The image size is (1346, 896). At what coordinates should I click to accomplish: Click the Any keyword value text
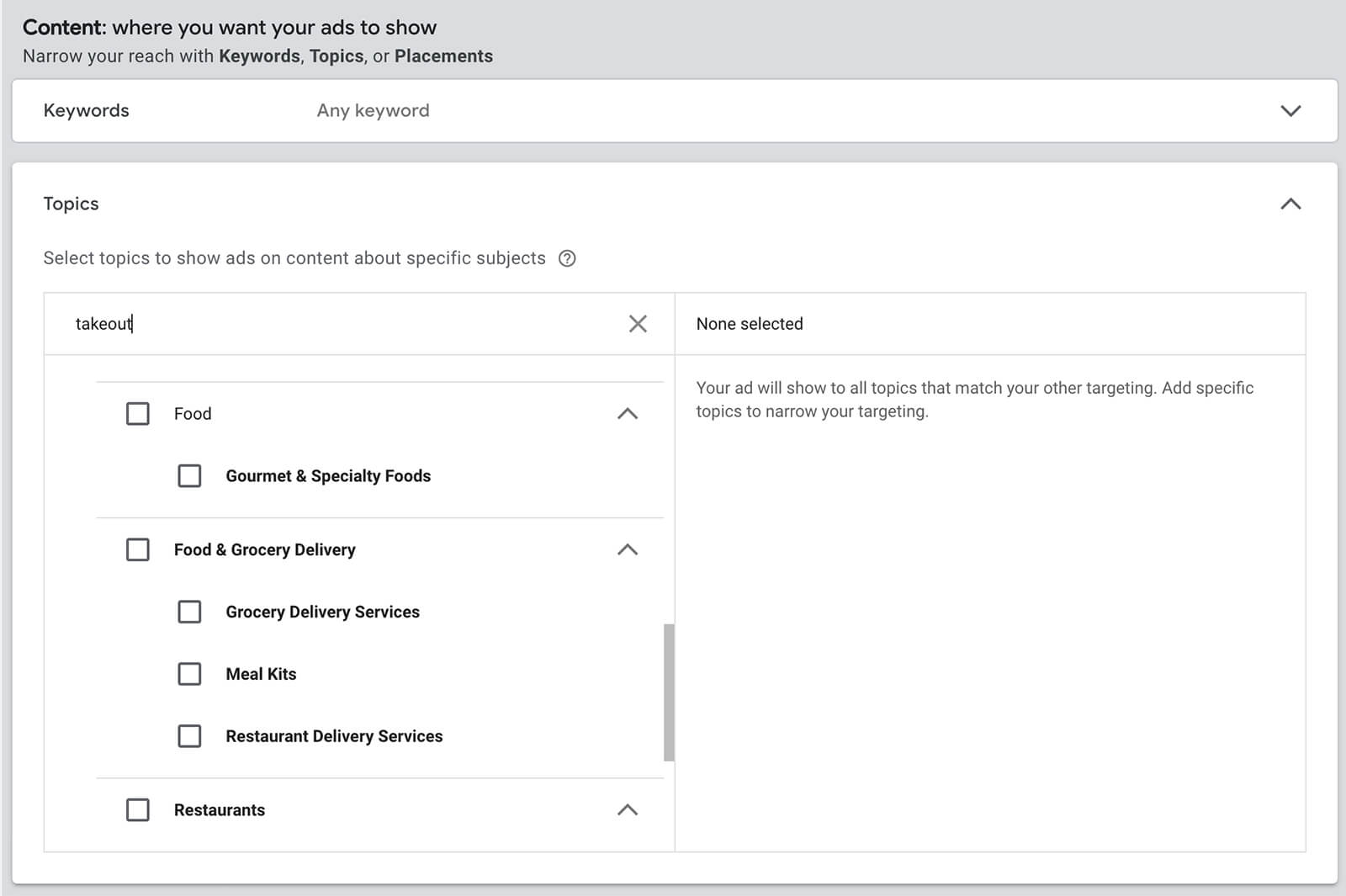coord(373,111)
